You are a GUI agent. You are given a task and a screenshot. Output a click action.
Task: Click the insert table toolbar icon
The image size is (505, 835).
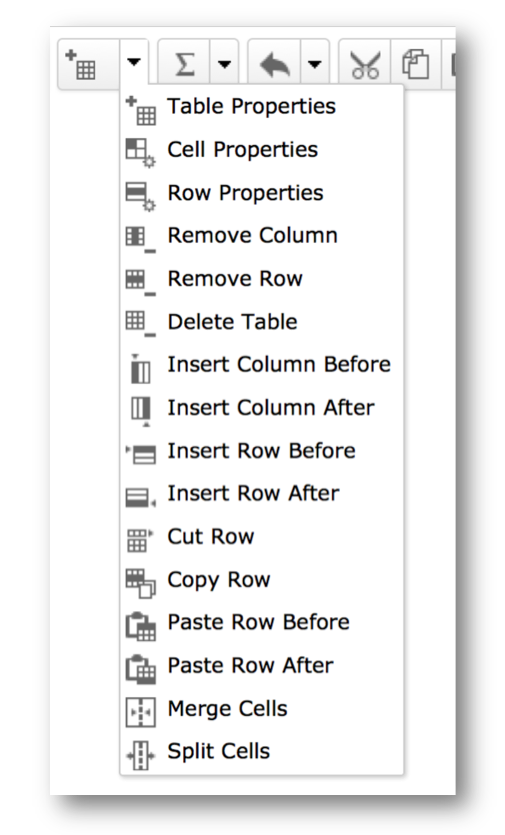tap(80, 64)
